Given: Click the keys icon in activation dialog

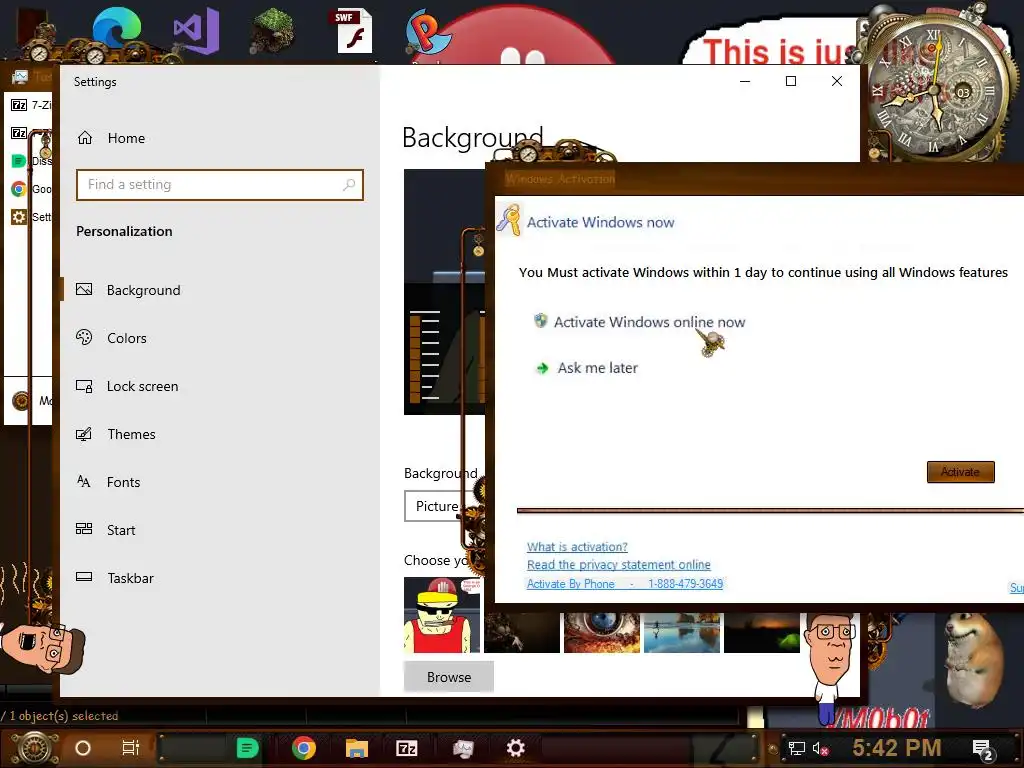Looking at the screenshot, I should [509, 220].
